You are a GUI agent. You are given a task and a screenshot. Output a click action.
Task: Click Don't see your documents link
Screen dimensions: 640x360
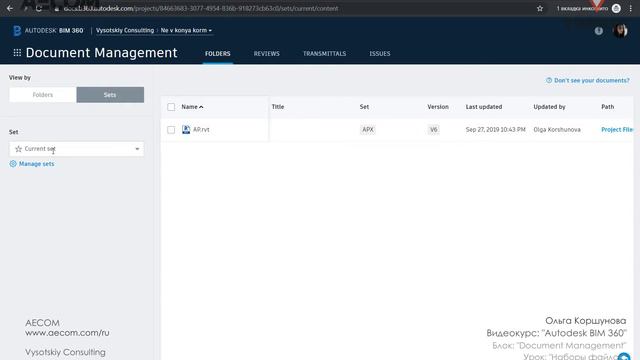588,80
